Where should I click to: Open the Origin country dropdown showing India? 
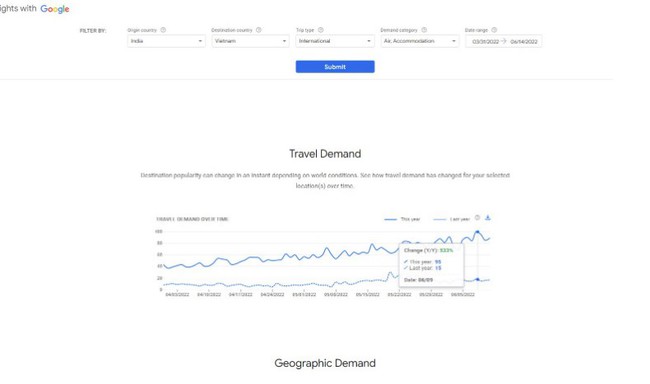coord(166,41)
